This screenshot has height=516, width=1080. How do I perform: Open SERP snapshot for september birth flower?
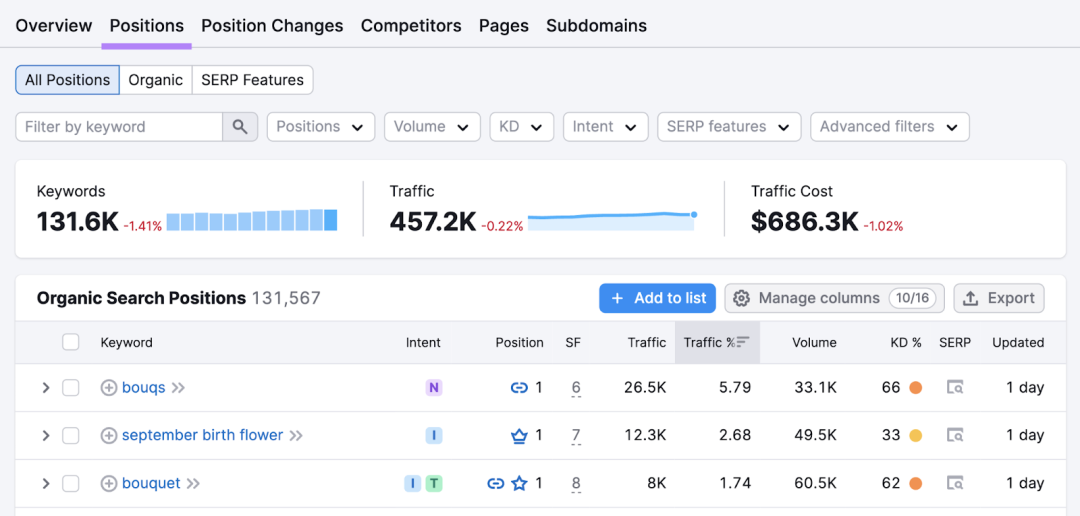click(955, 435)
